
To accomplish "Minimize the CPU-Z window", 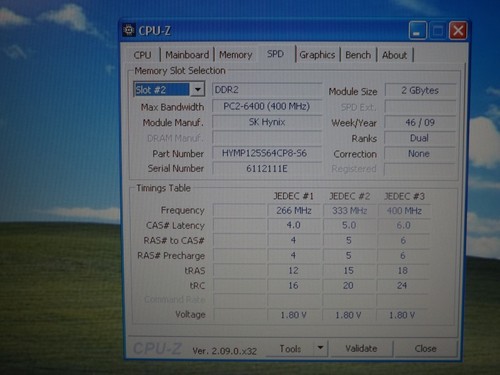I will [417, 31].
